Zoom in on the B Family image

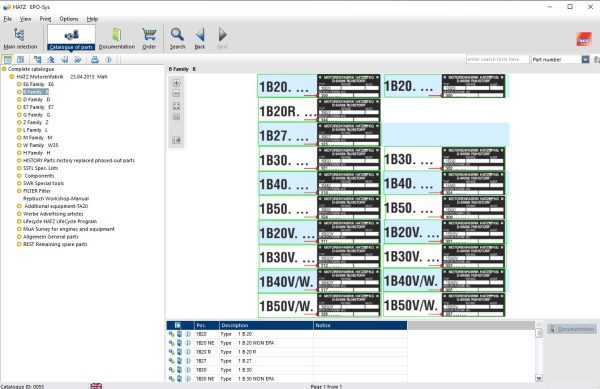pyautogui.click(x=176, y=83)
